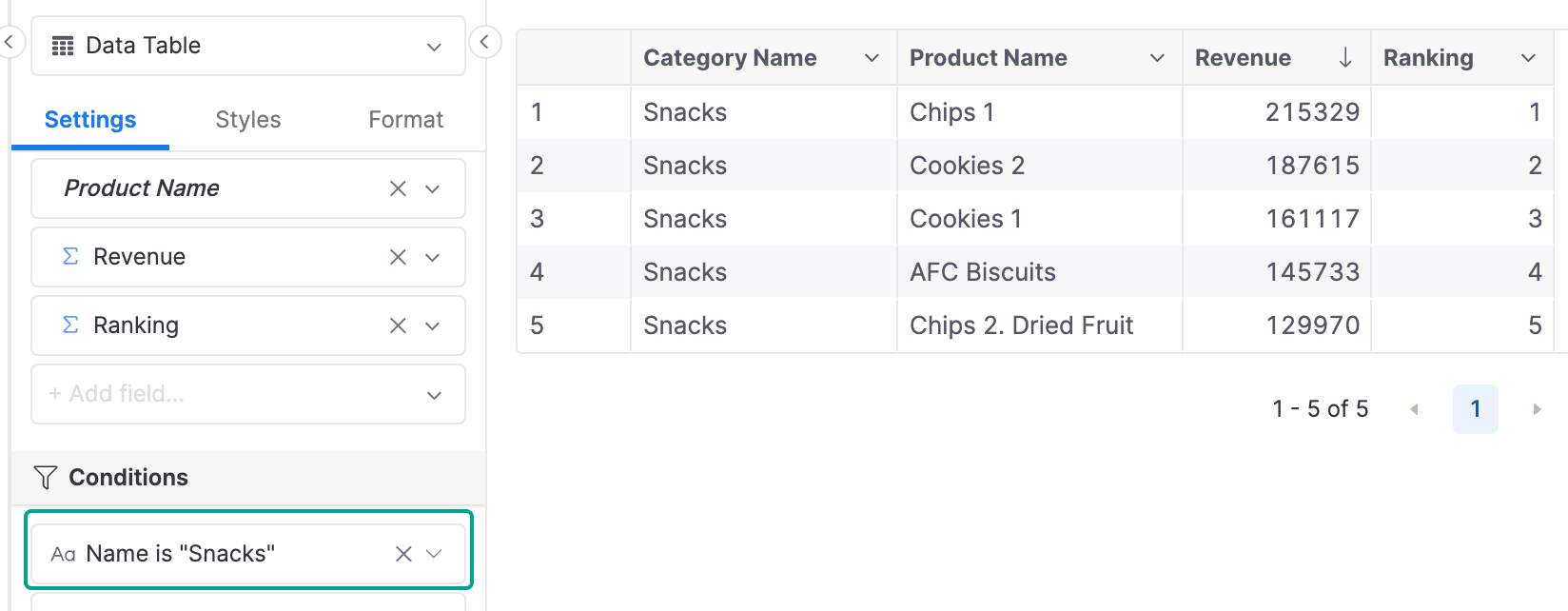Remove the Ranking field

398,325
